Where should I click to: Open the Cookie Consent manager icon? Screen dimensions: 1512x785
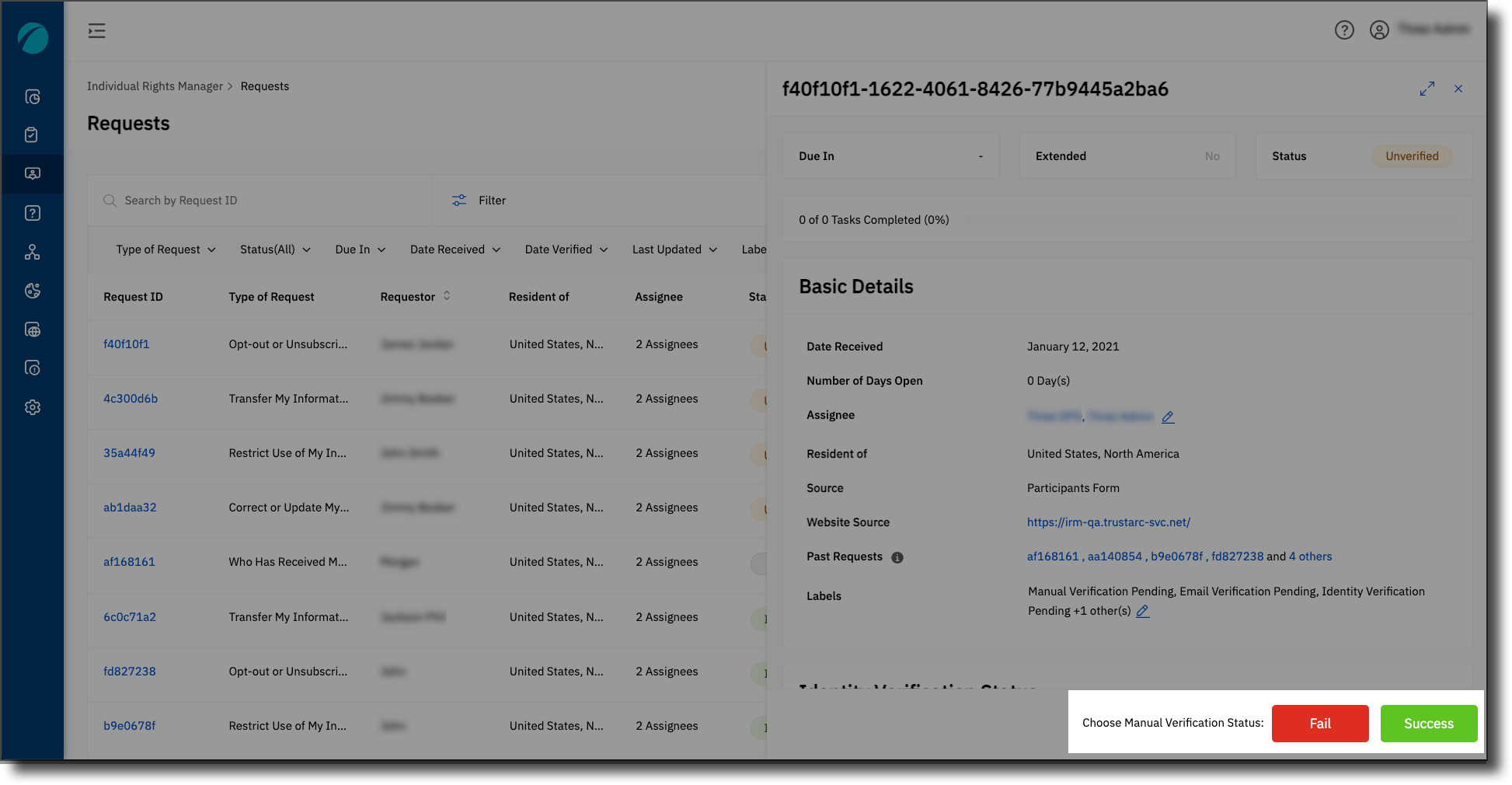click(32, 290)
